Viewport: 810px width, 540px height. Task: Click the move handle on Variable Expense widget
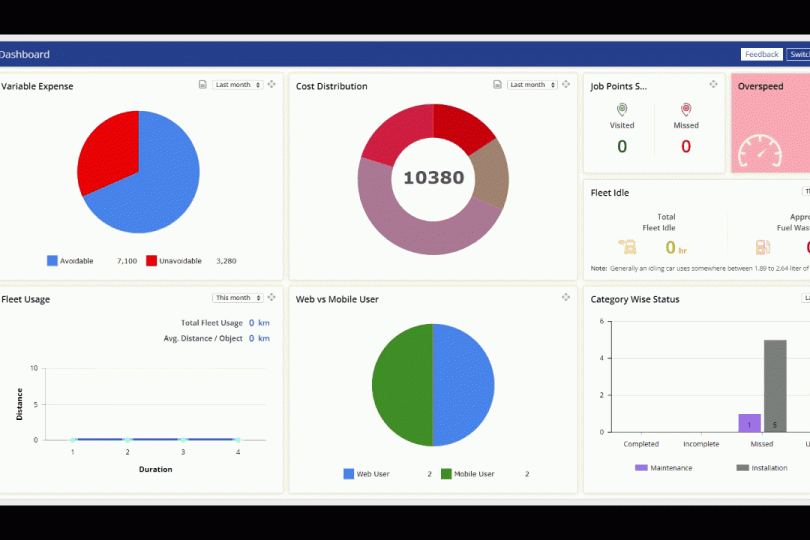pos(272,85)
